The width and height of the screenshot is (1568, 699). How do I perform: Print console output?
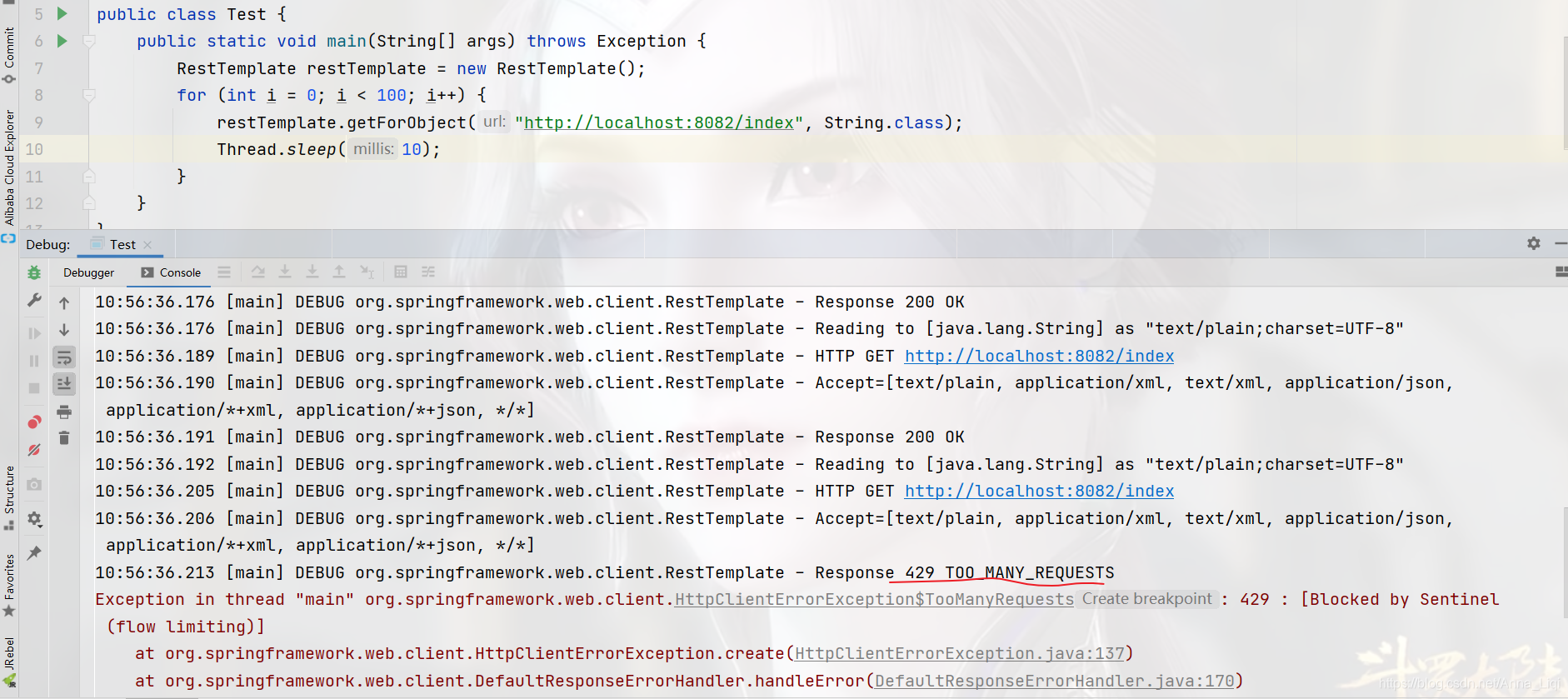64,412
